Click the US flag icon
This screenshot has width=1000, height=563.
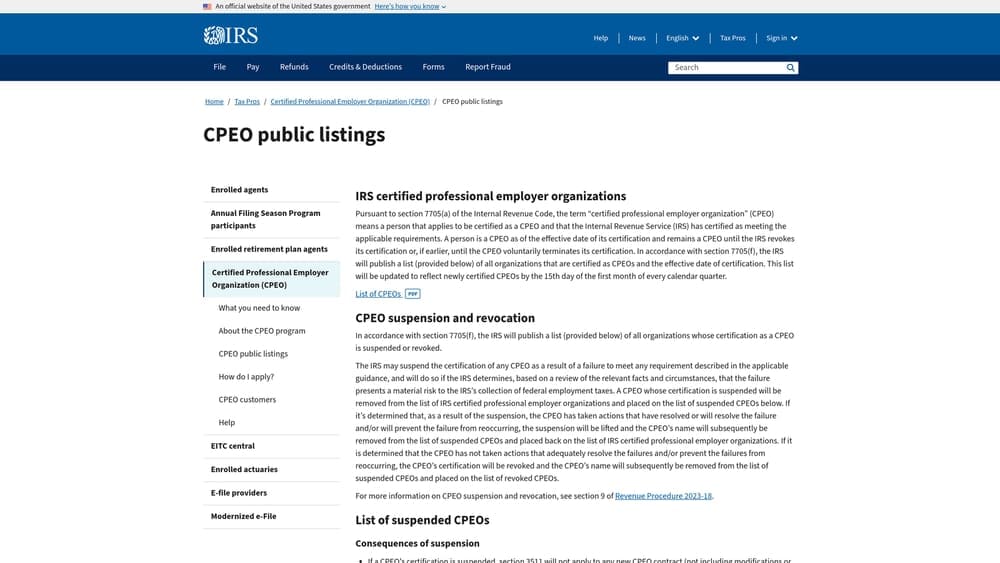[x=207, y=6]
